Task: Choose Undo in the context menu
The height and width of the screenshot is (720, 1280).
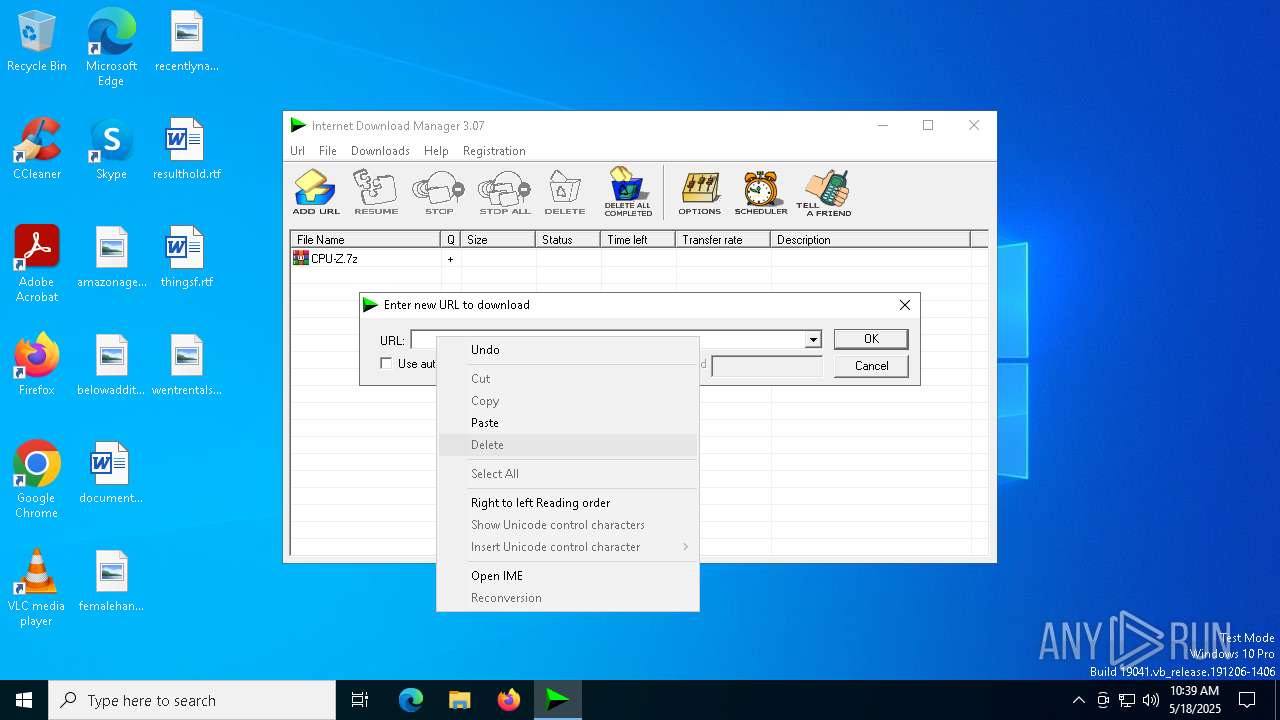Action: 568,350
